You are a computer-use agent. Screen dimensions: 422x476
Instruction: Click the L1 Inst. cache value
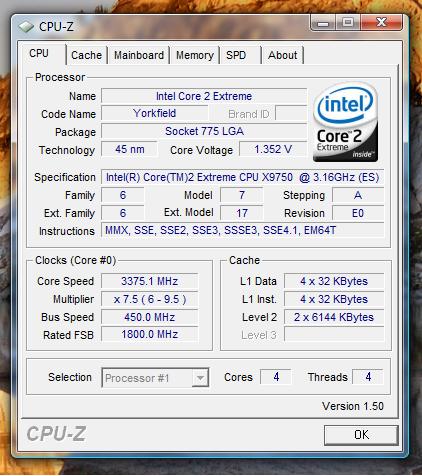(x=334, y=299)
